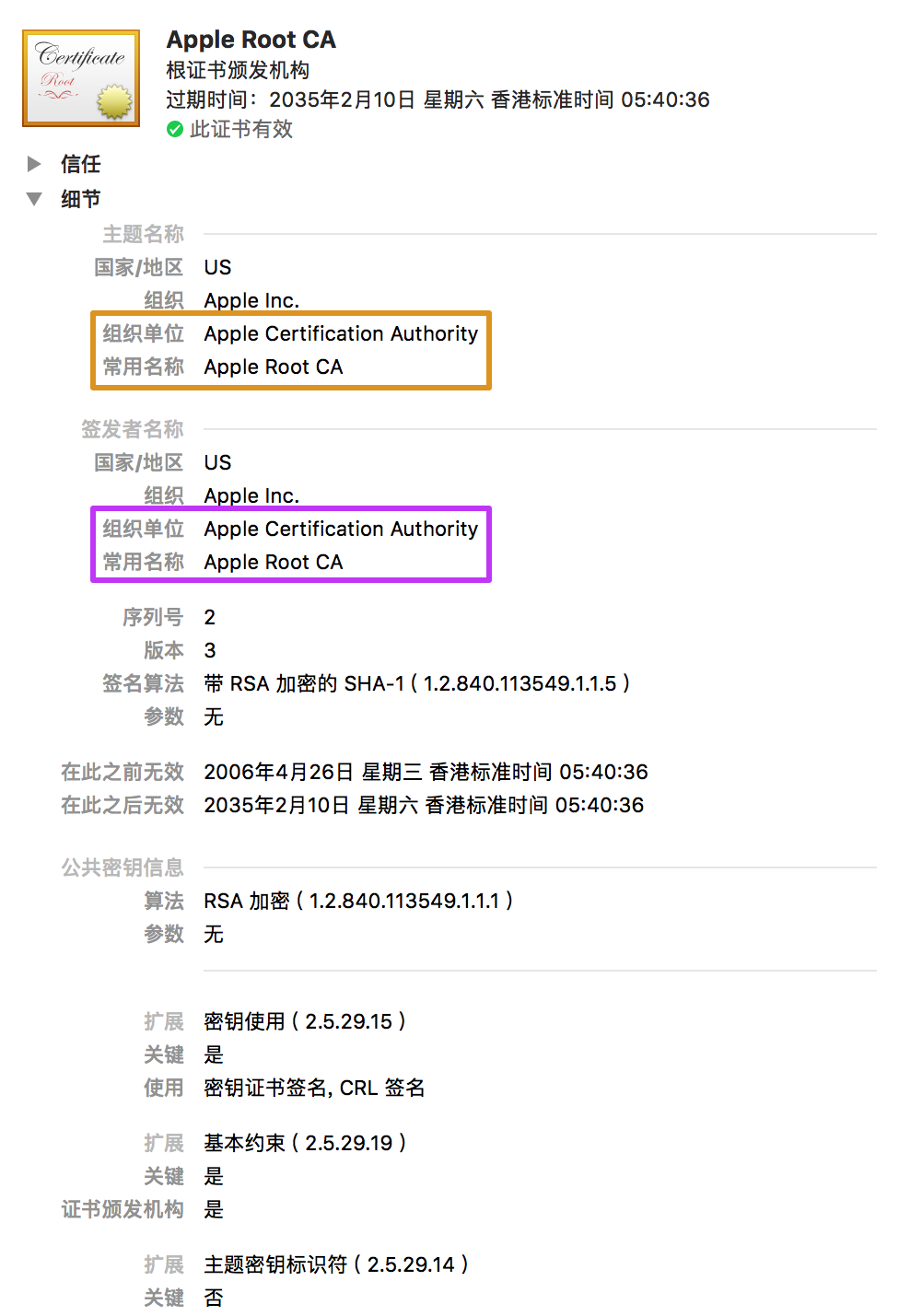Click the 主题密钥标识符 (2.5.29.14) extension value
This screenshot has width=899, height=1316.
[x=335, y=1264]
